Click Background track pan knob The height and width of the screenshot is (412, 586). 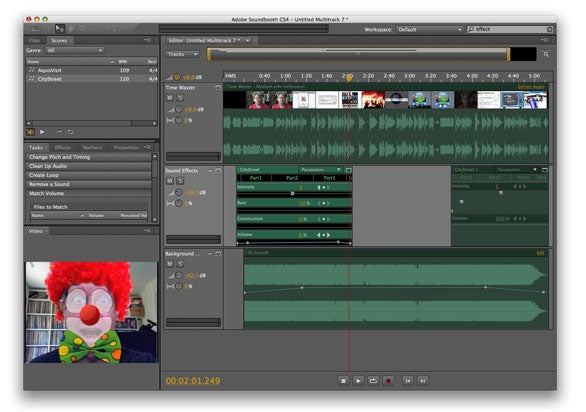tap(179, 286)
